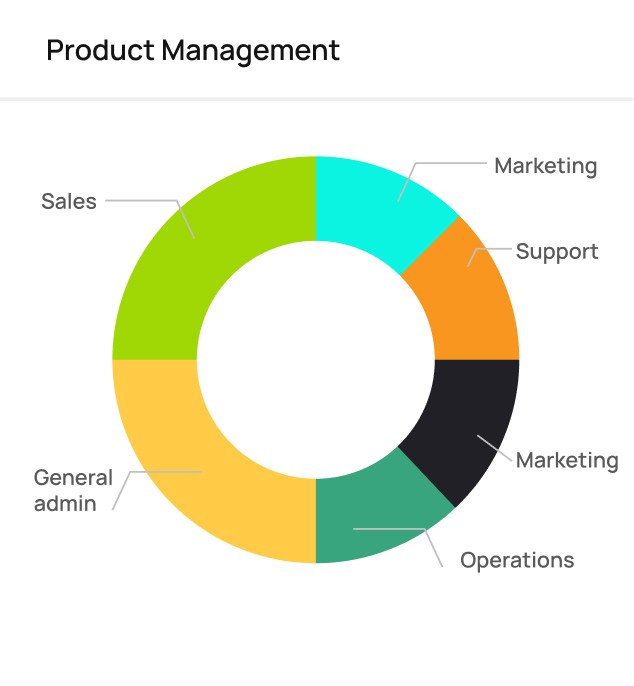Click the Sales label text
Screen dimensions: 634x686
point(69,202)
